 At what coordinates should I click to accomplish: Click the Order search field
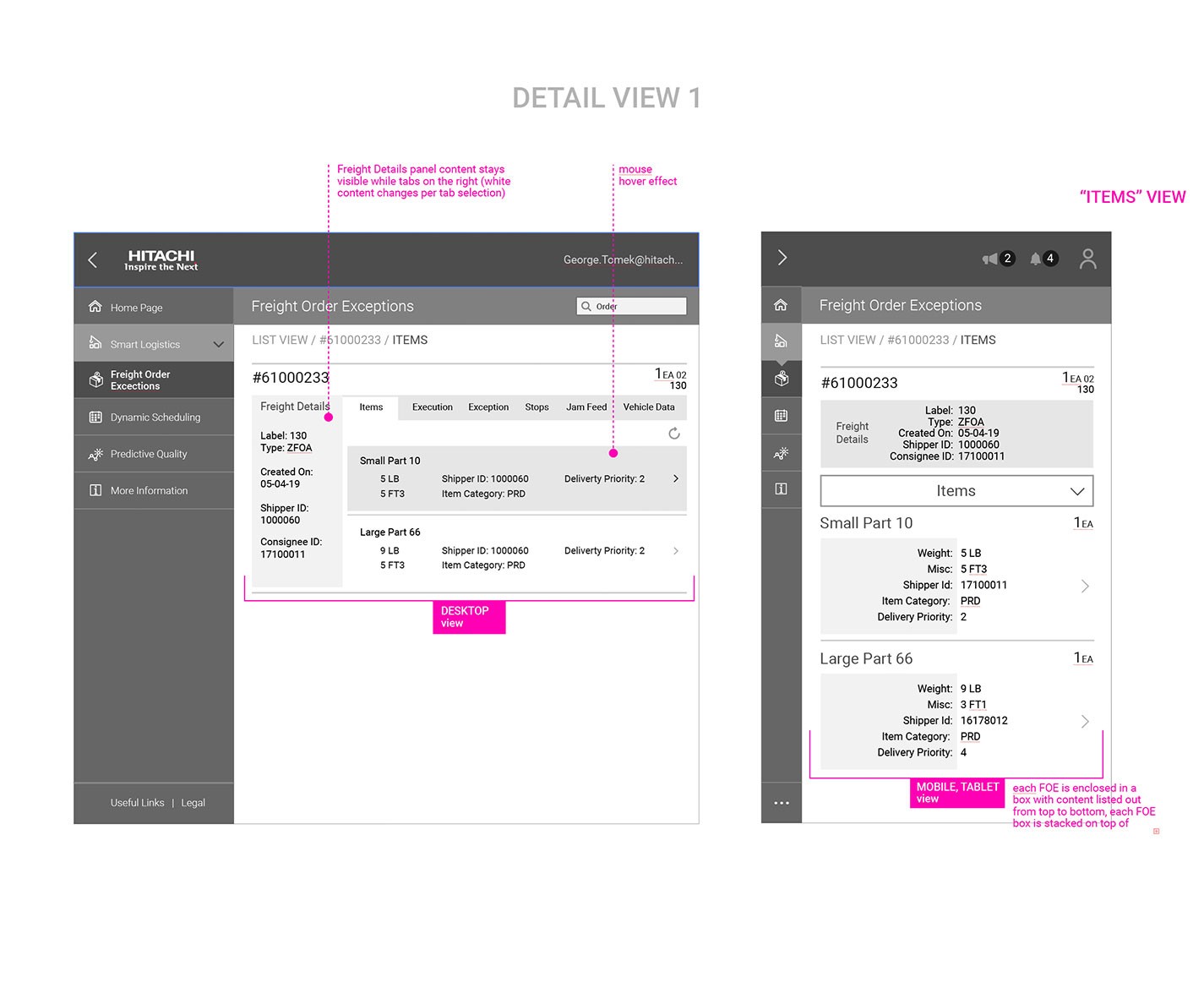(x=632, y=306)
